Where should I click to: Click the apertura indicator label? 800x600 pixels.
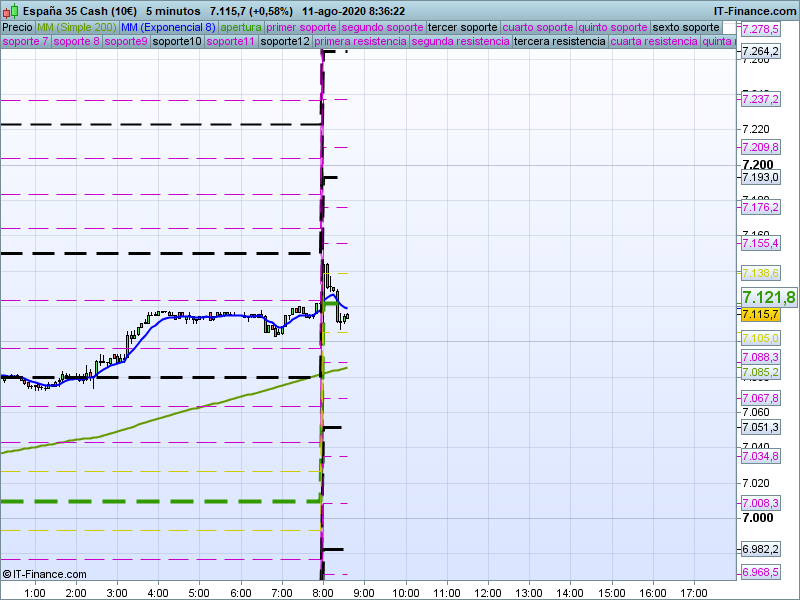pos(241,27)
